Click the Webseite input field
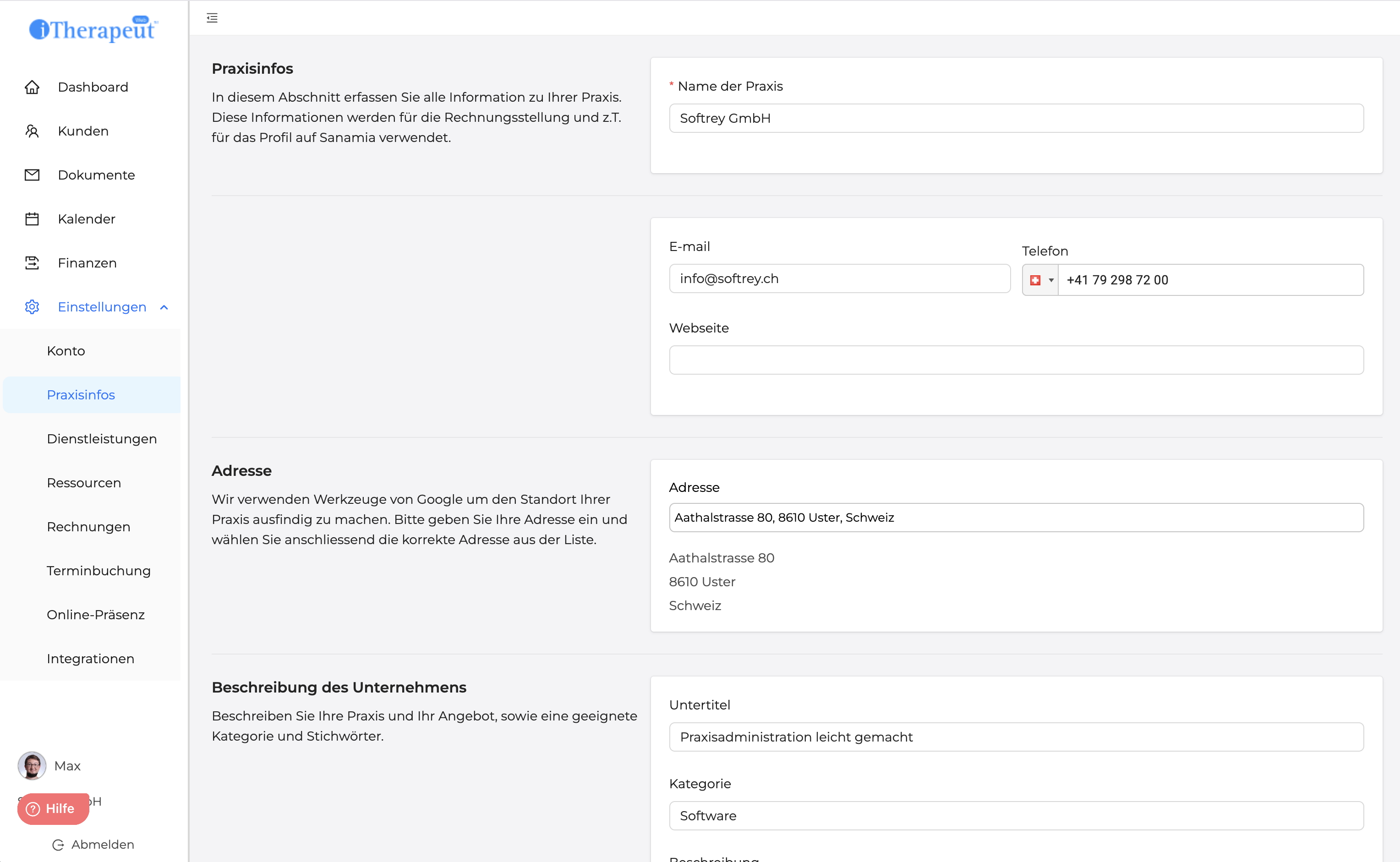 (x=1016, y=360)
